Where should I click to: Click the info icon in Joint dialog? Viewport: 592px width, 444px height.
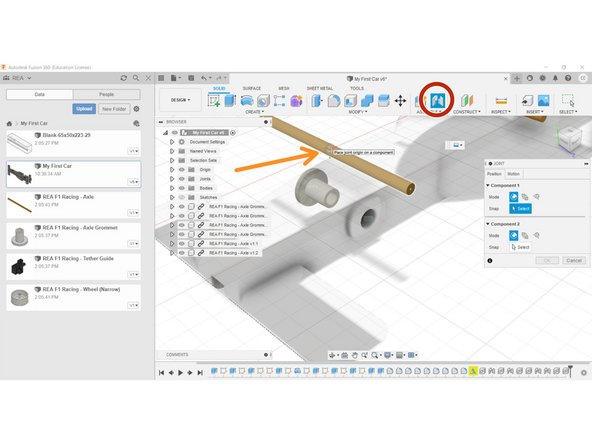tap(490, 261)
